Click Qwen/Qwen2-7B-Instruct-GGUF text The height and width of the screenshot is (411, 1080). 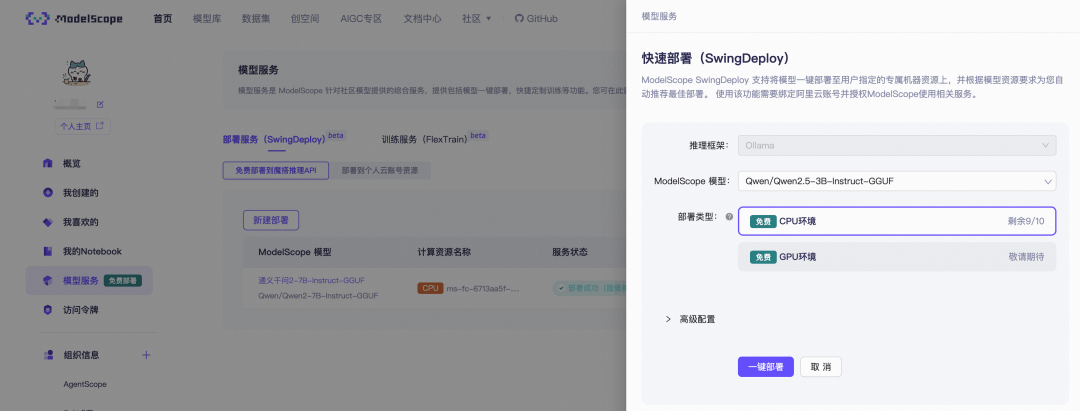coord(318,295)
